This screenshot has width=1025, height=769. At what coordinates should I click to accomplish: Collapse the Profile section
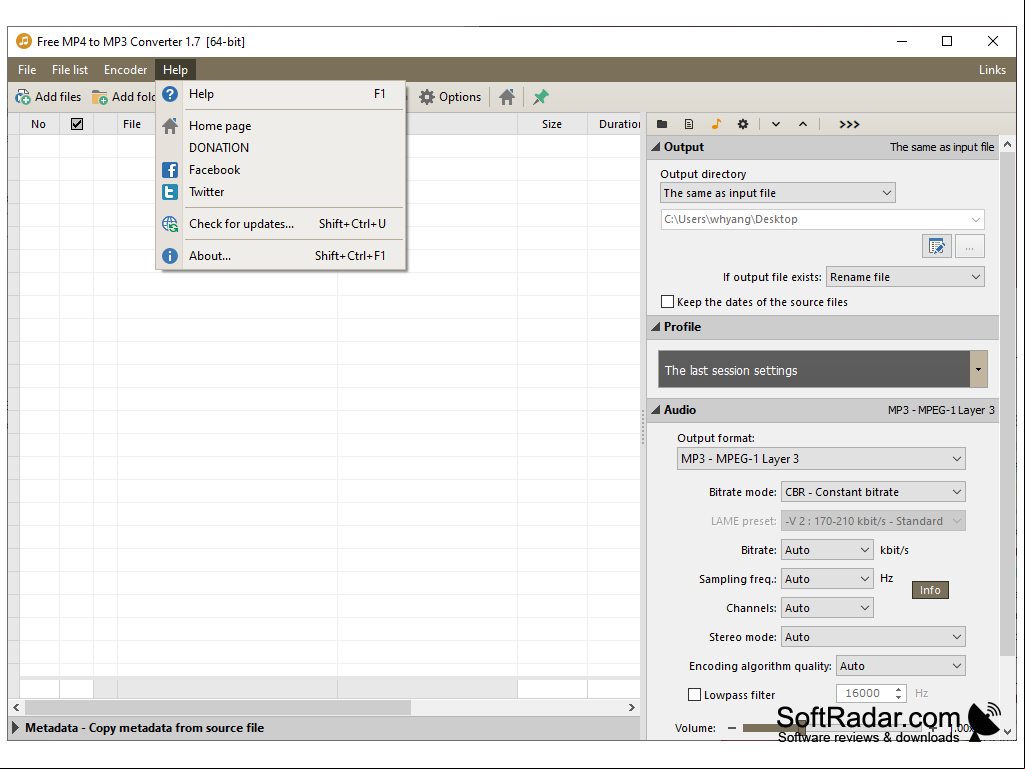click(656, 327)
